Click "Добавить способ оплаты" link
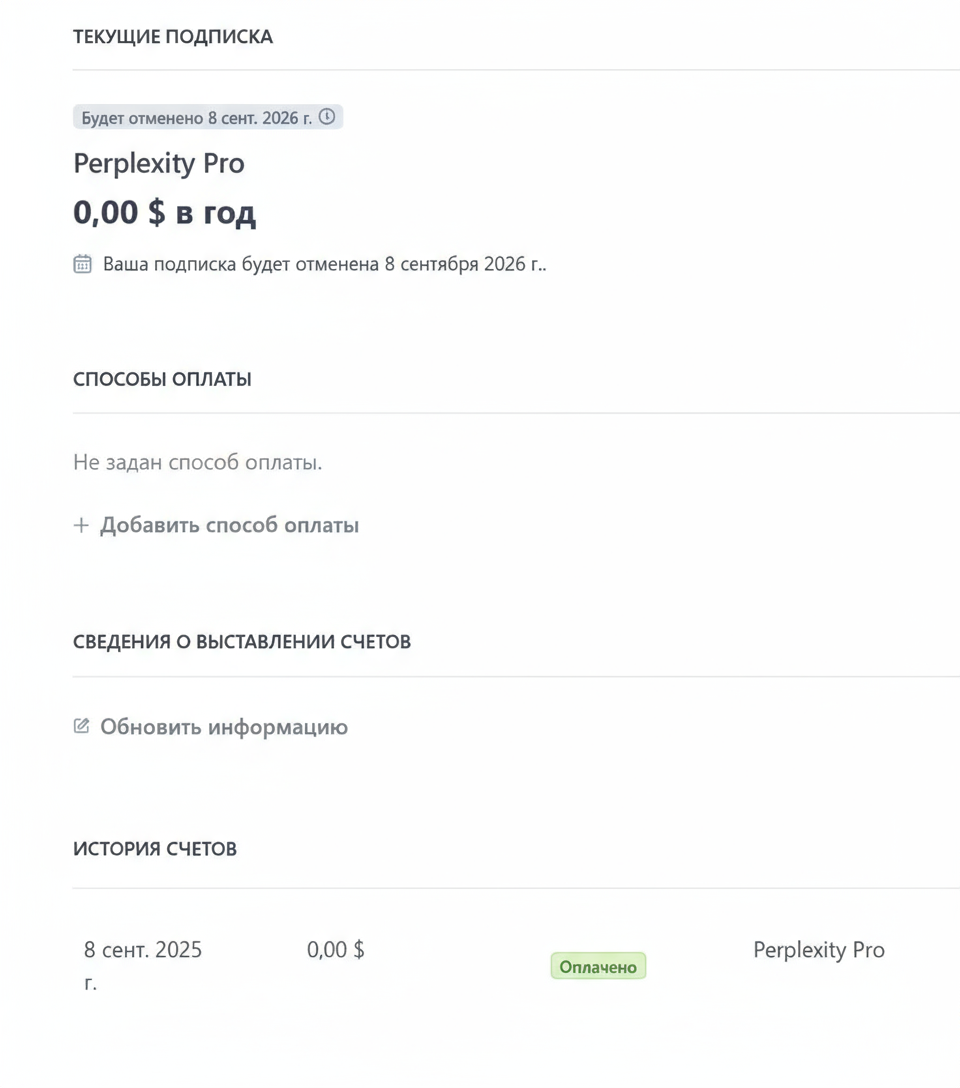 click(229, 525)
